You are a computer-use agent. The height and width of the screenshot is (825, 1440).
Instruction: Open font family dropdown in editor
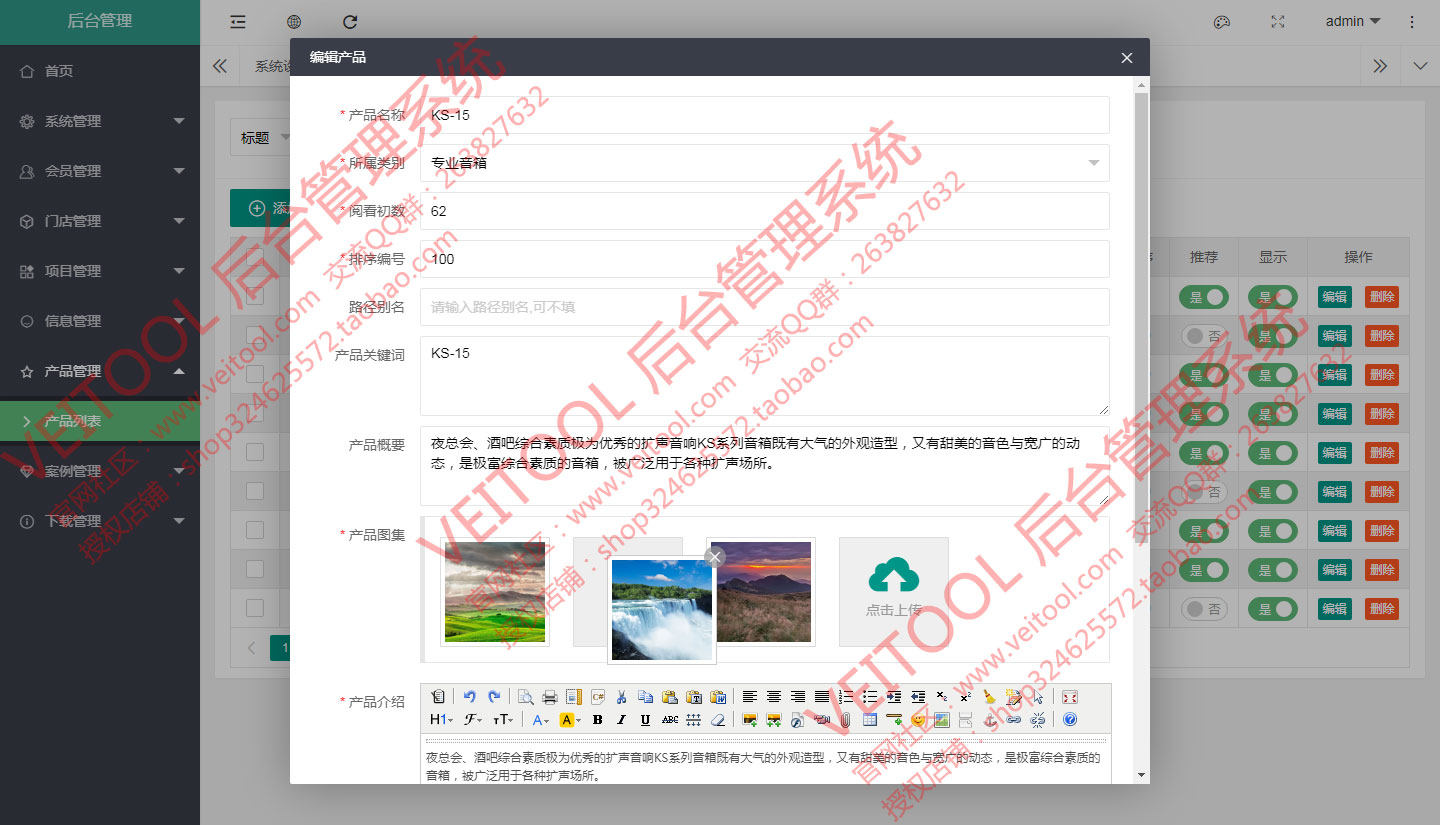pos(473,719)
